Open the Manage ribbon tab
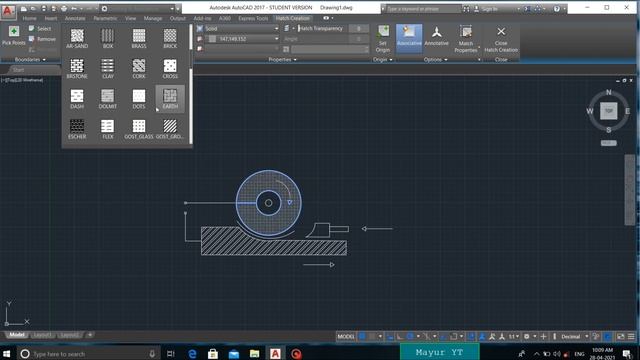The width and height of the screenshot is (640, 360). [153, 18]
